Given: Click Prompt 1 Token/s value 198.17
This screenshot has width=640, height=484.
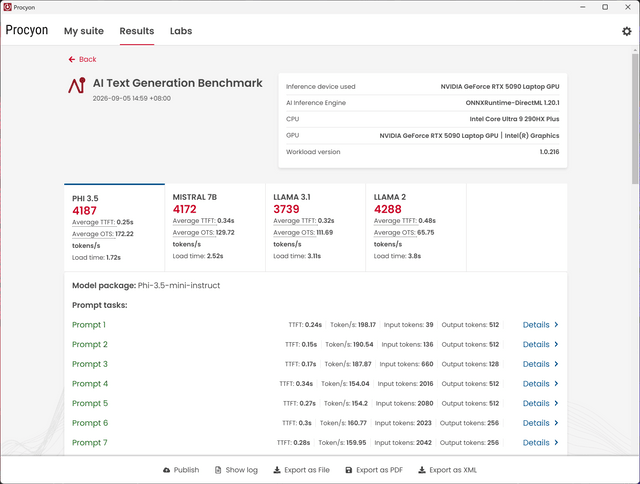Looking at the screenshot, I should coord(367,325).
